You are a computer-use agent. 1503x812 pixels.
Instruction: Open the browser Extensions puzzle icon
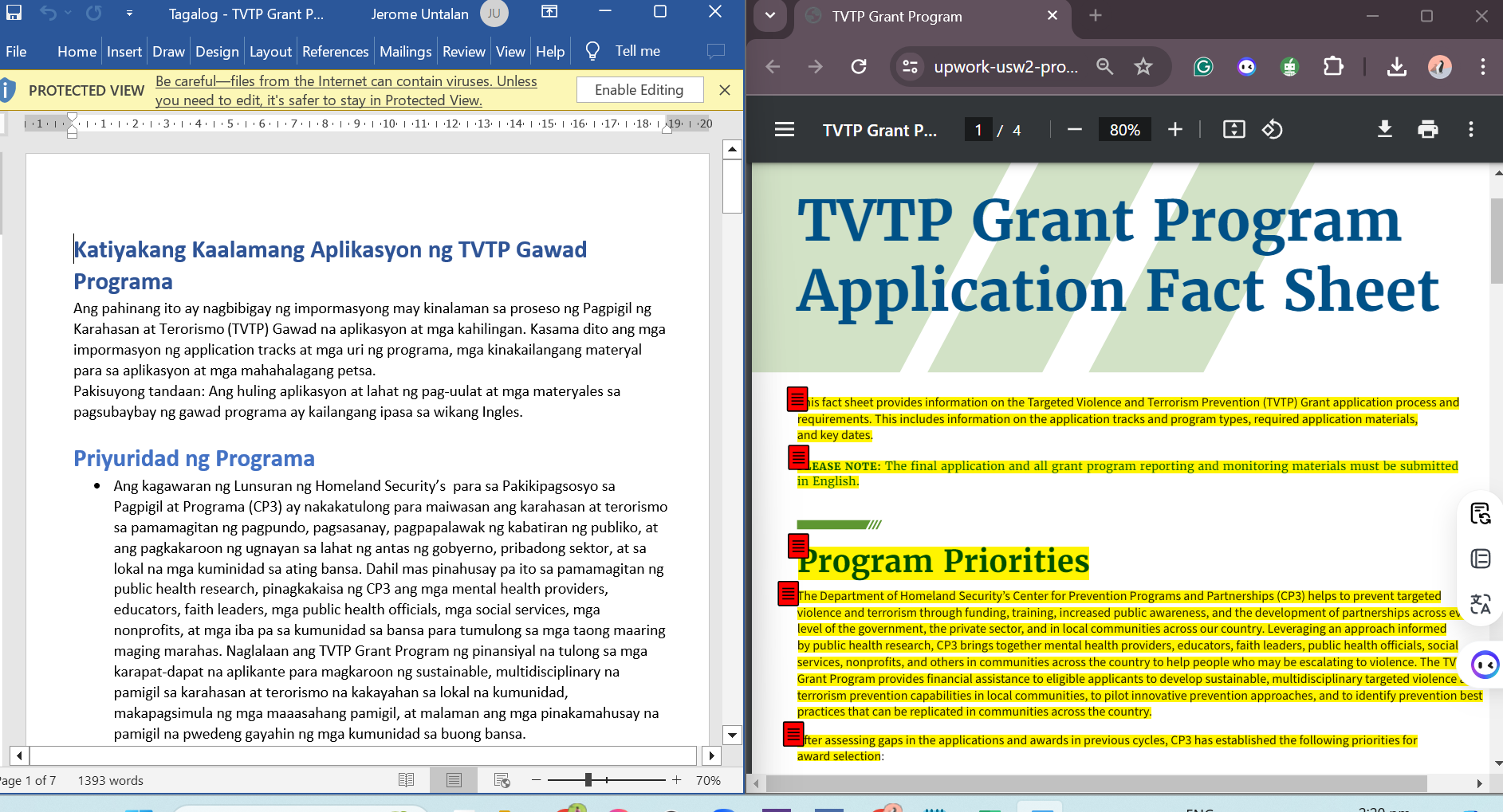[1333, 67]
